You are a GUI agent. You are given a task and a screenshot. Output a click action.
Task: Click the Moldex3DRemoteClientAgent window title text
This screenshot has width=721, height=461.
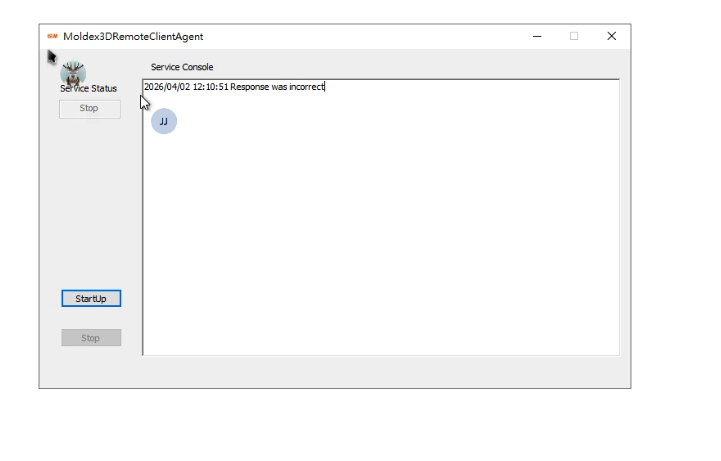tap(133, 36)
